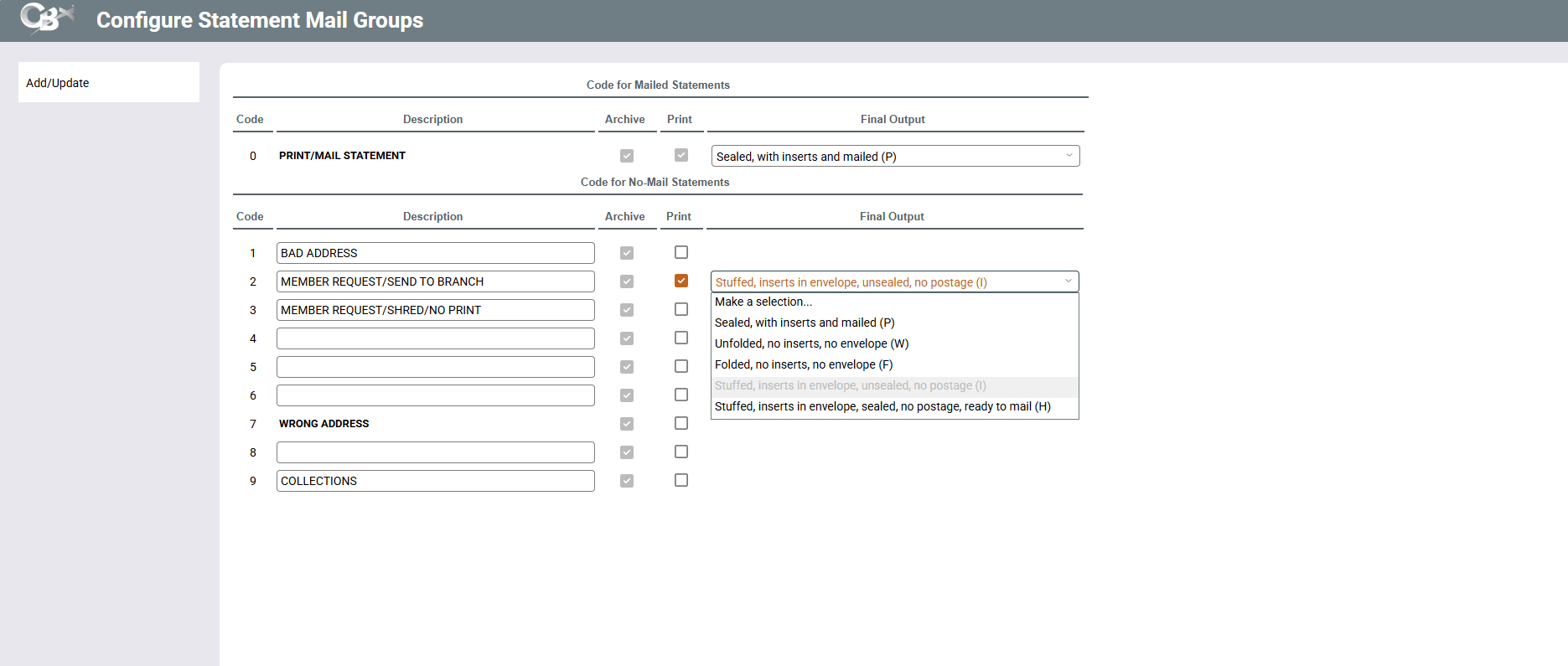Image resolution: width=1568 pixels, height=666 pixels.
Task: Click the empty description field for code 8
Action: (436, 452)
